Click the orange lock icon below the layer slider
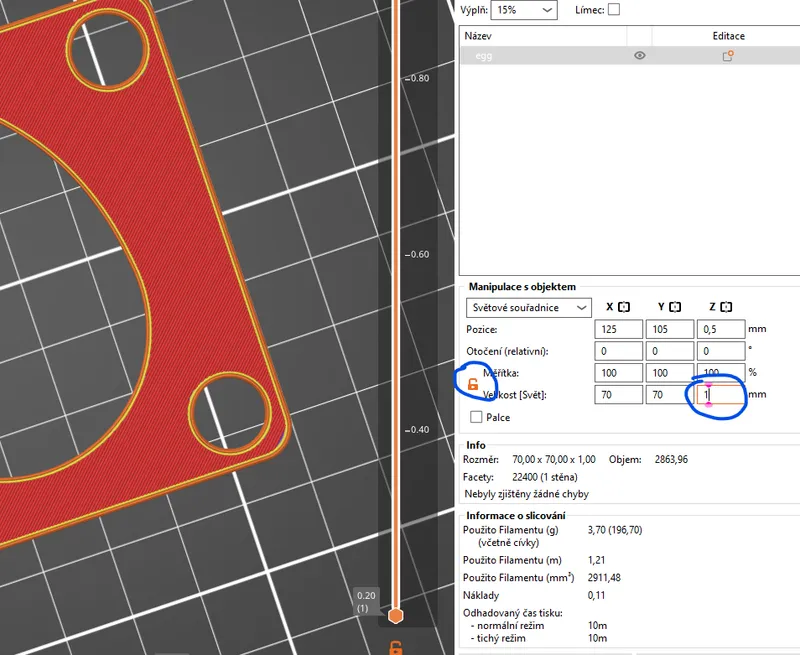 click(395, 648)
